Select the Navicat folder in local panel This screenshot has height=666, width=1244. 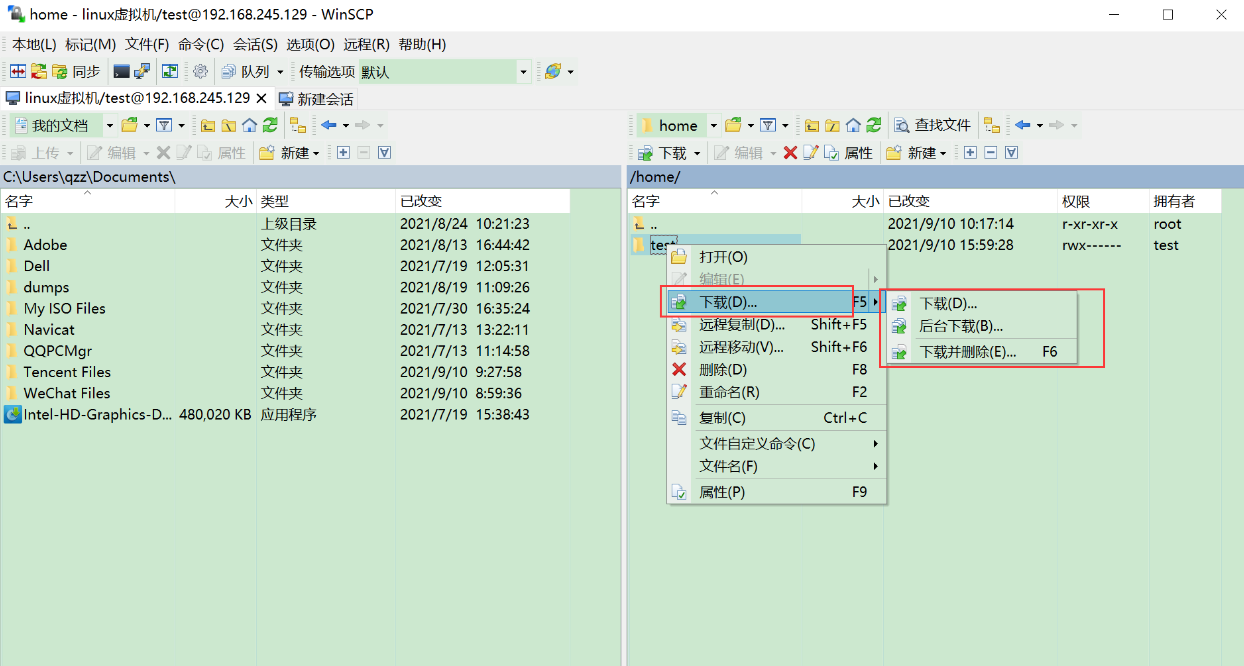tap(49, 330)
